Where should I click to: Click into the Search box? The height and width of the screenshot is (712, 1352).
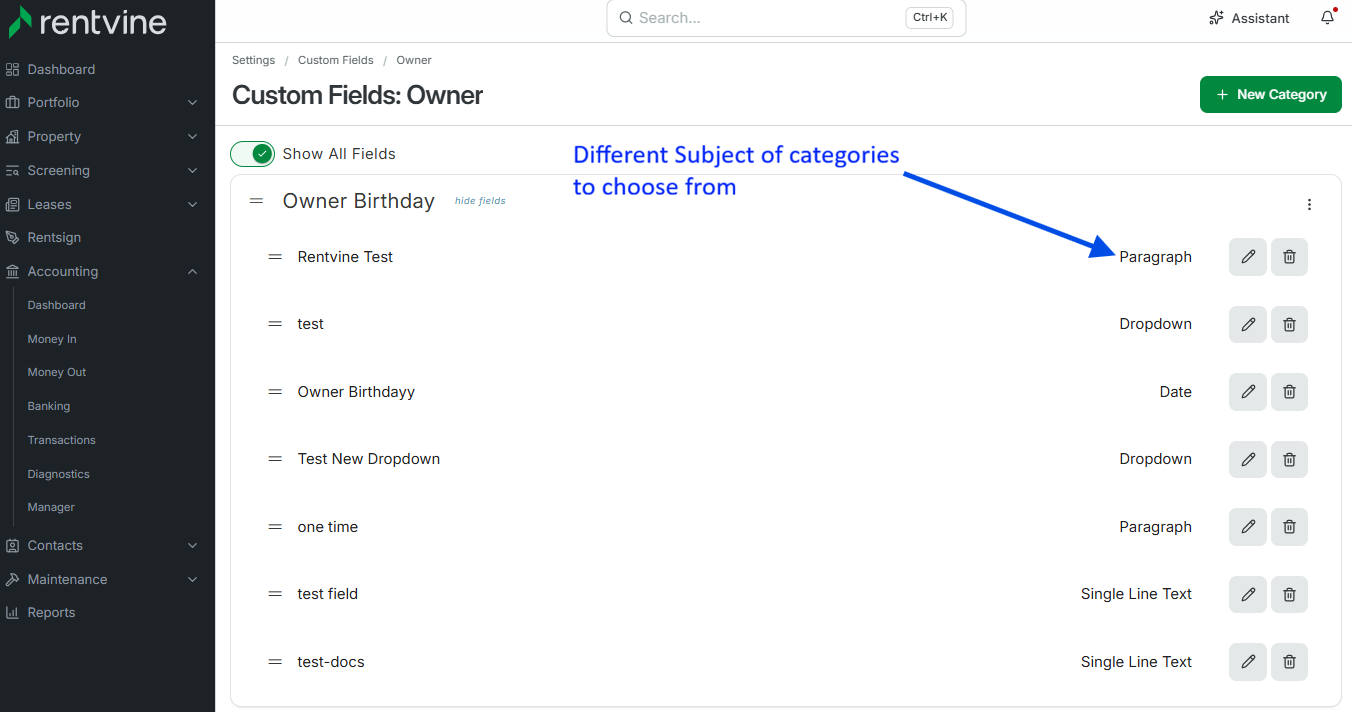tap(786, 18)
